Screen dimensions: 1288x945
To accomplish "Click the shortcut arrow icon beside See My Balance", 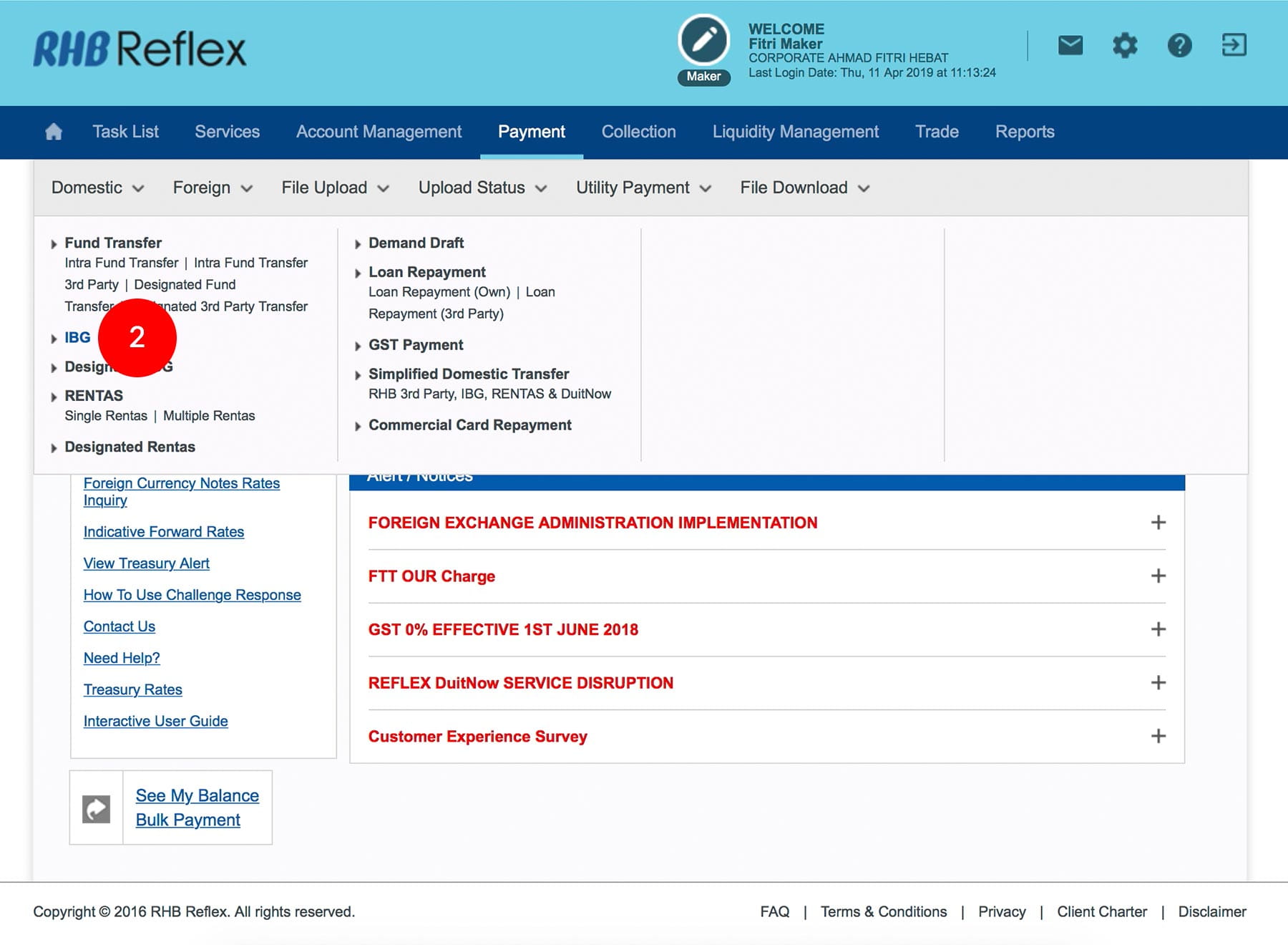I will click(x=97, y=809).
